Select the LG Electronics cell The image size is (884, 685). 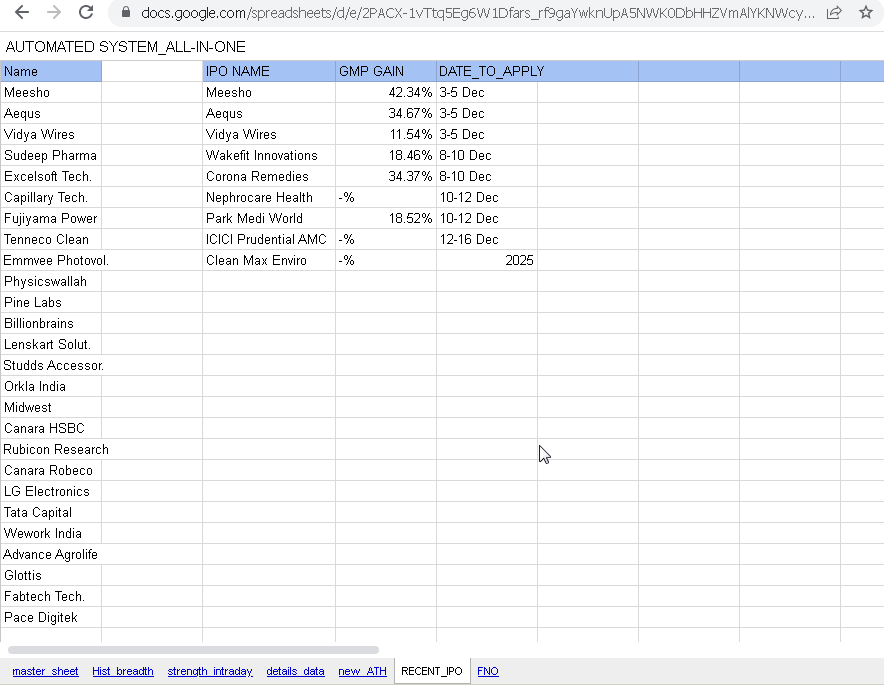51,492
